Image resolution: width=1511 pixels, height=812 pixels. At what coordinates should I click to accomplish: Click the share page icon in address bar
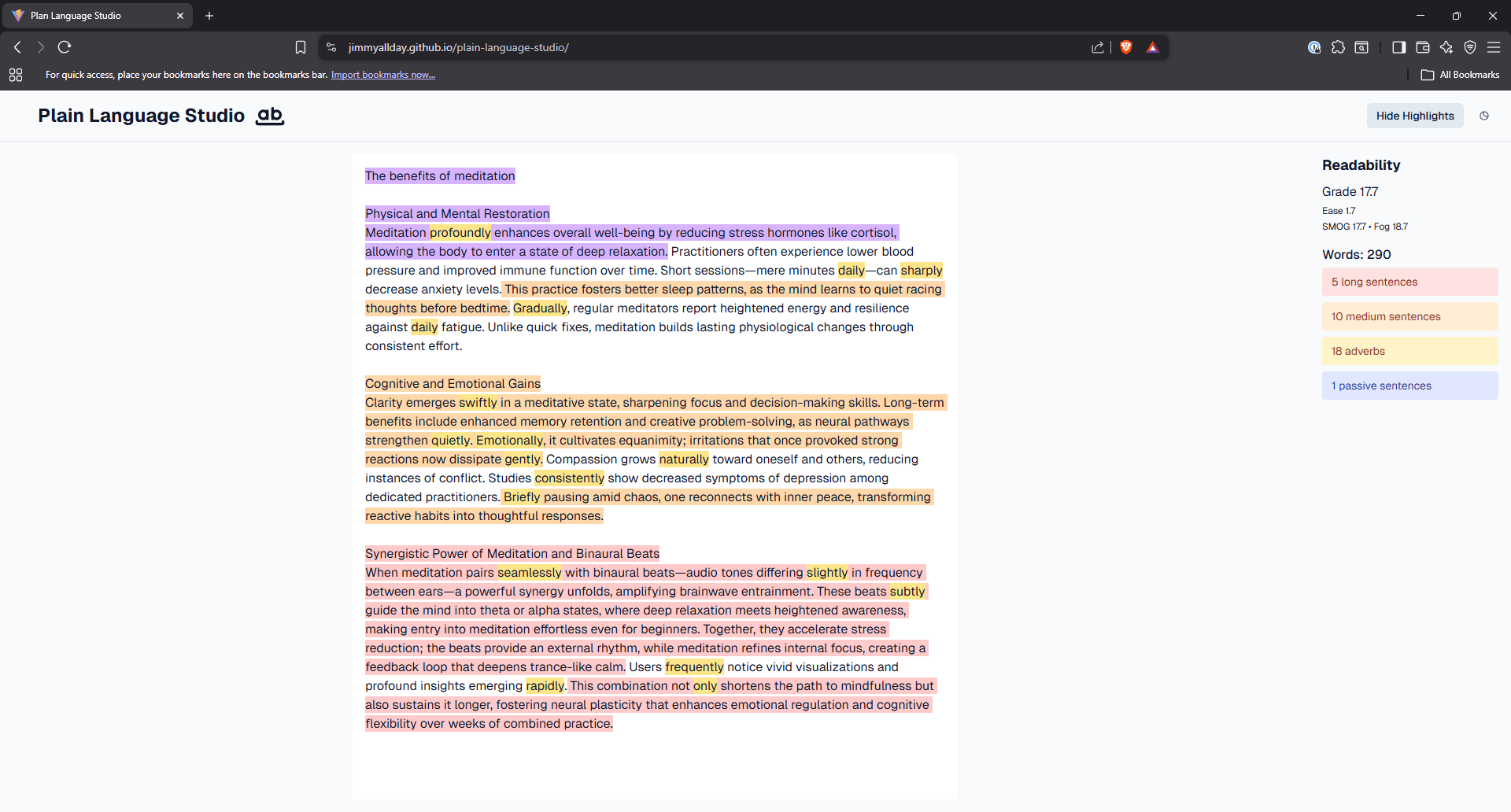pyautogui.click(x=1098, y=47)
